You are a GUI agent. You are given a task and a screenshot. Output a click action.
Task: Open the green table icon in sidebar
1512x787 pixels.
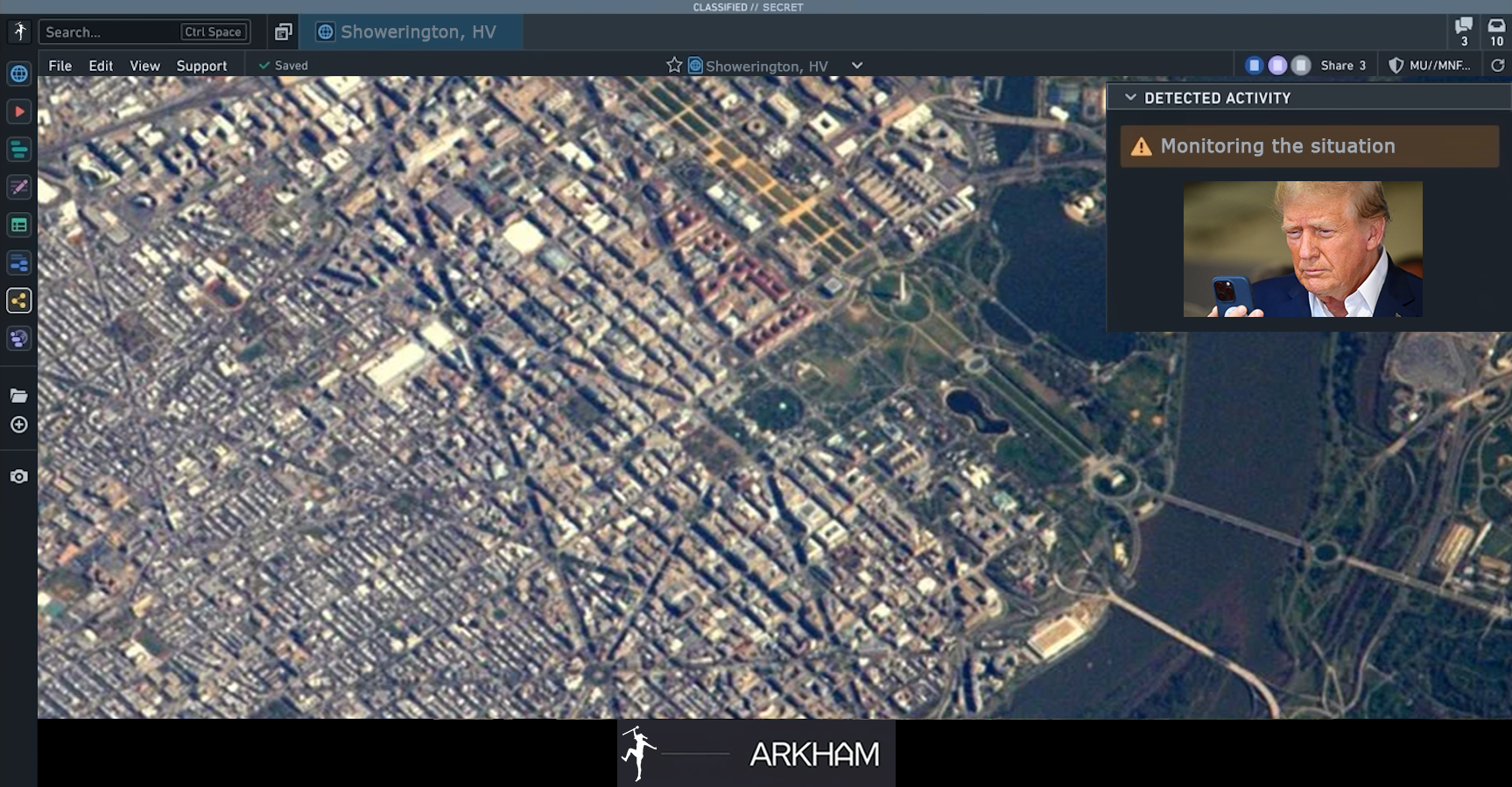click(x=18, y=225)
